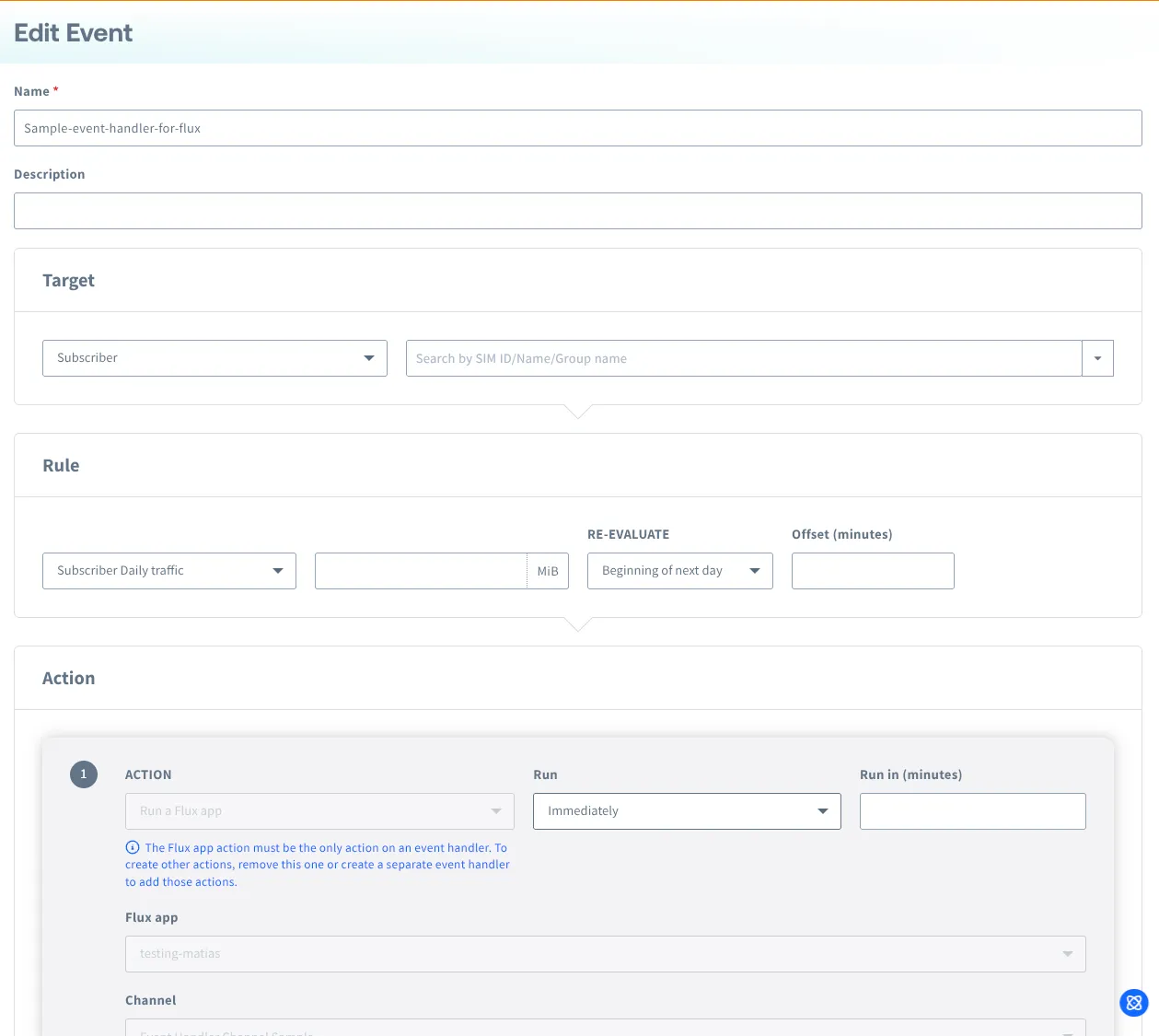
Task: Click the Channel field label
Action: point(151,1000)
